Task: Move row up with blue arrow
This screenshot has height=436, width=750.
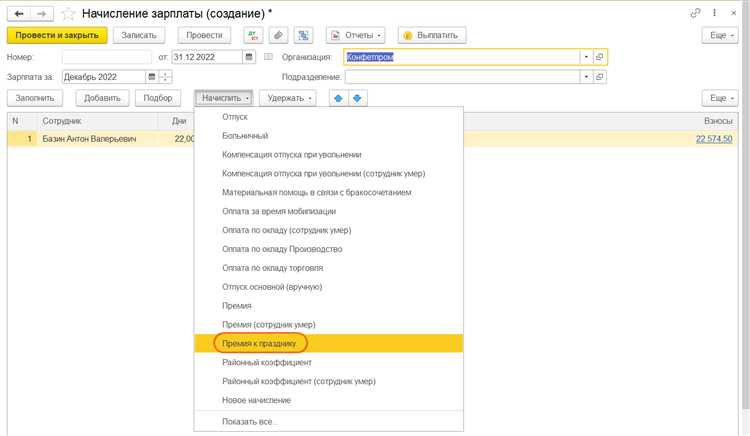Action: click(338, 98)
